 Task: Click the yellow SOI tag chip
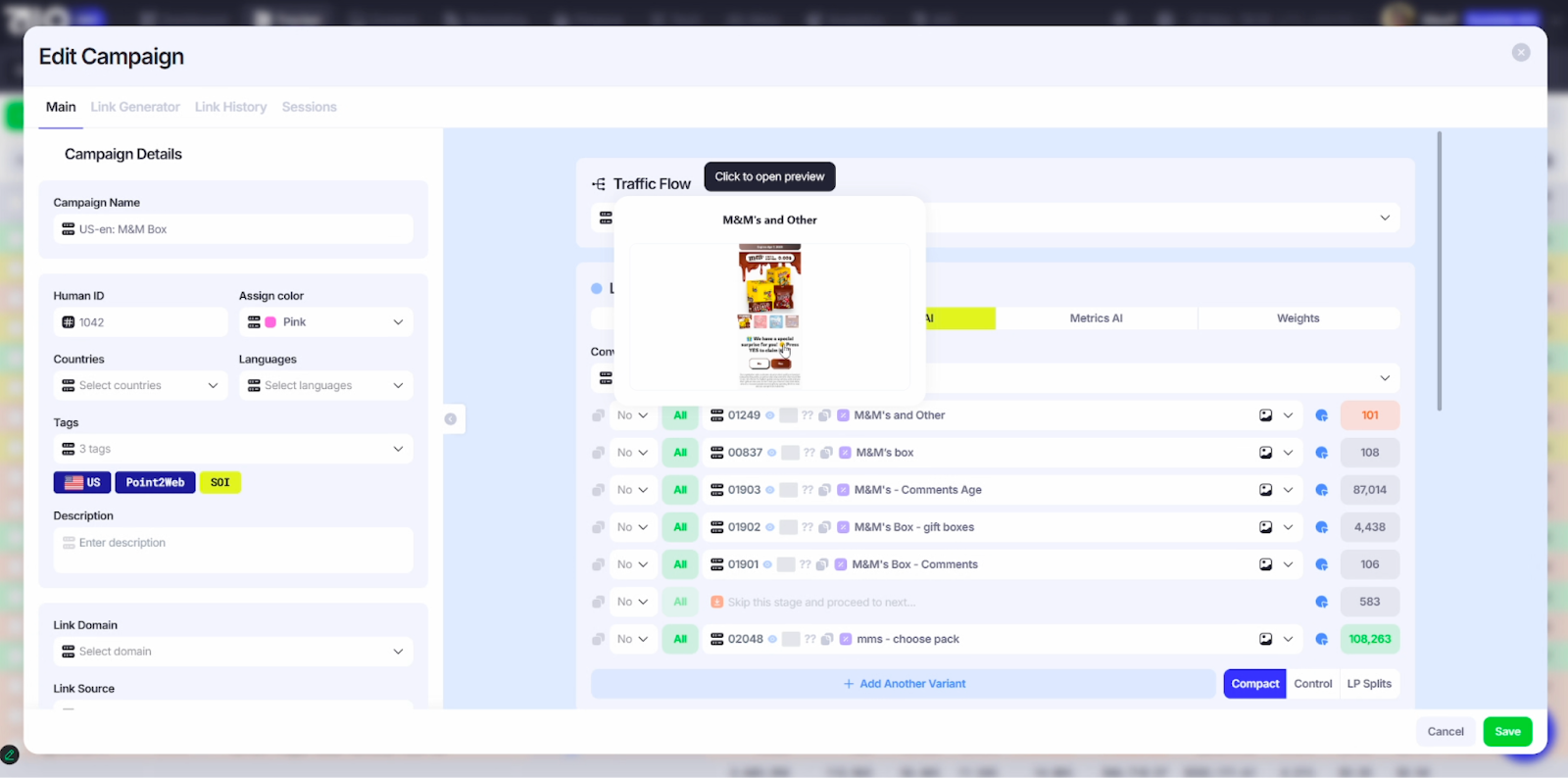pyautogui.click(x=220, y=482)
